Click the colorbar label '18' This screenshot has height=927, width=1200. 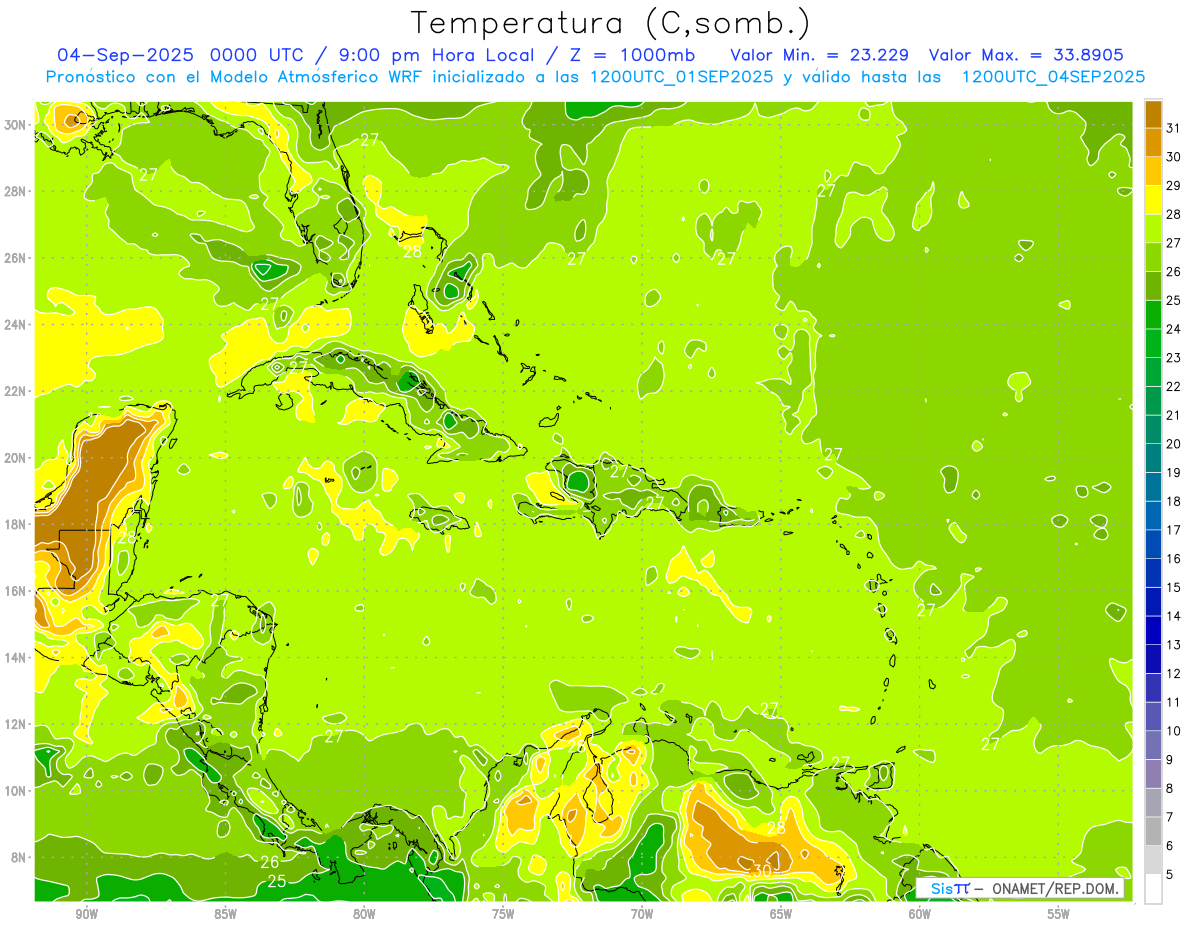[x=1174, y=501]
